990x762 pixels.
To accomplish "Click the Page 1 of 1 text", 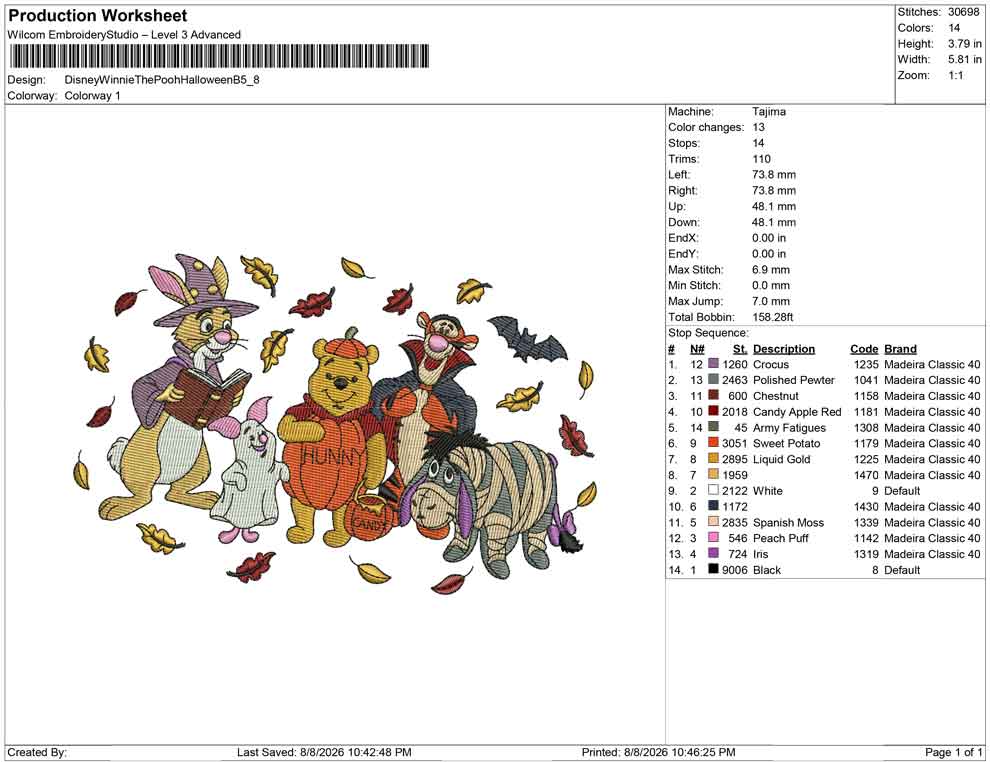I will click(x=953, y=752).
